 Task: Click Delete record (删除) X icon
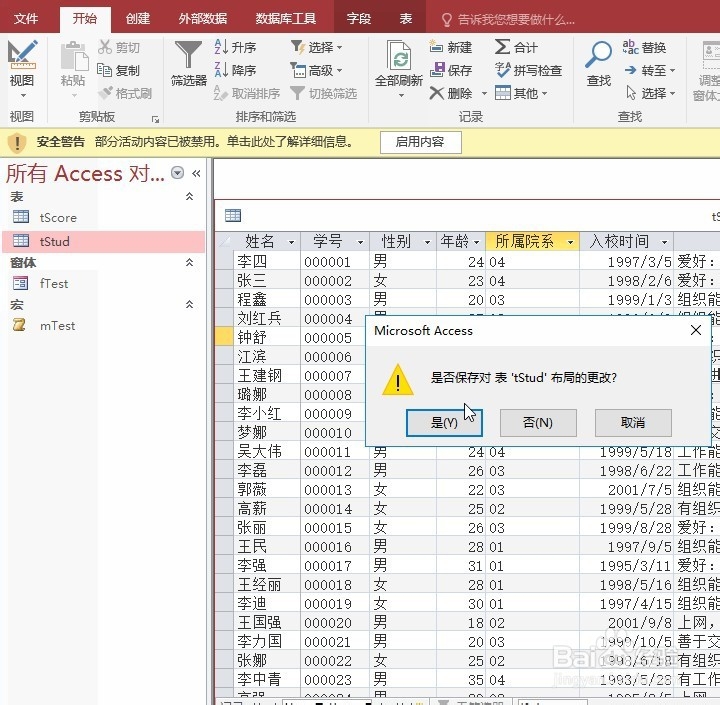(437, 93)
